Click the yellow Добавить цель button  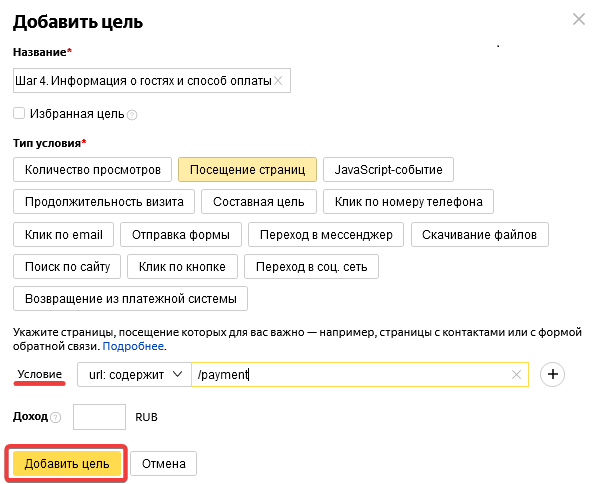click(x=67, y=464)
